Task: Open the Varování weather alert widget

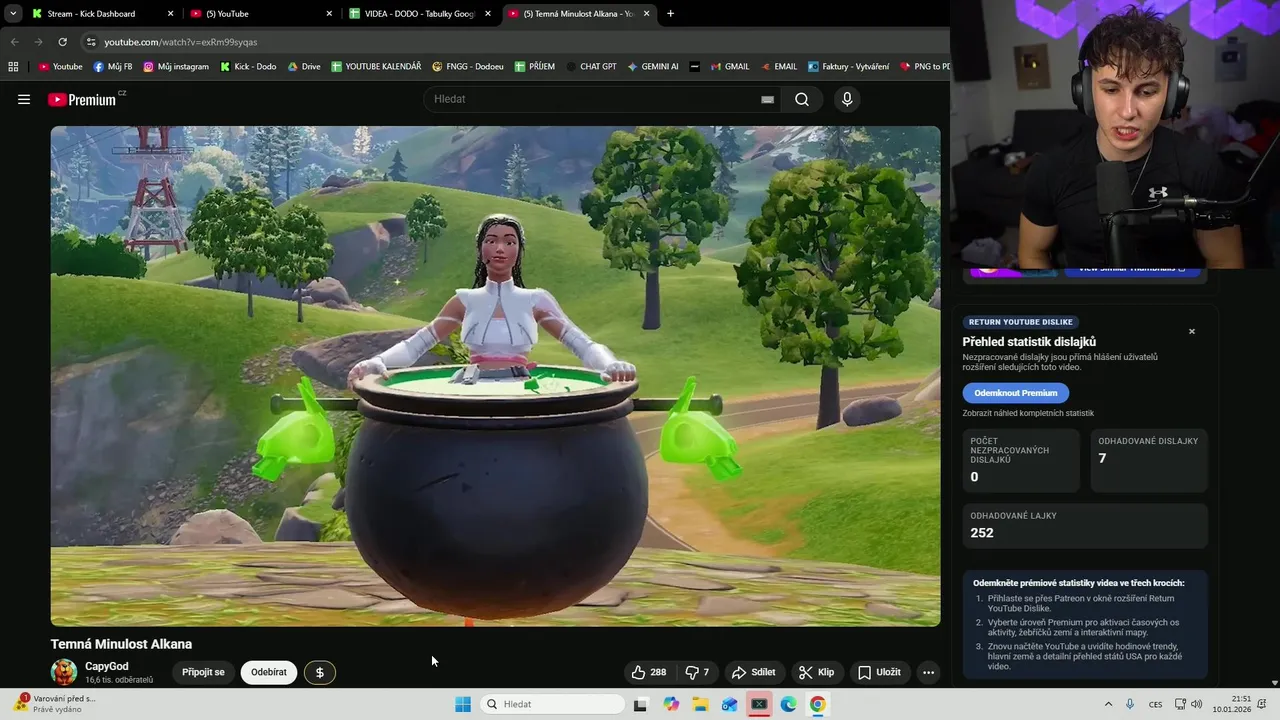Action: [55, 704]
